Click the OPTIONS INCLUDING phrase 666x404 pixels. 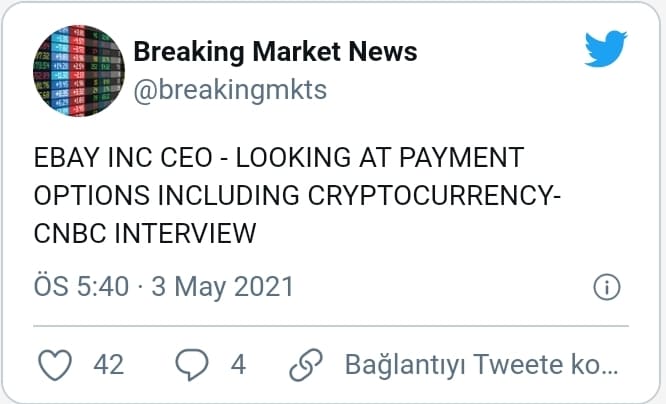click(x=176, y=196)
